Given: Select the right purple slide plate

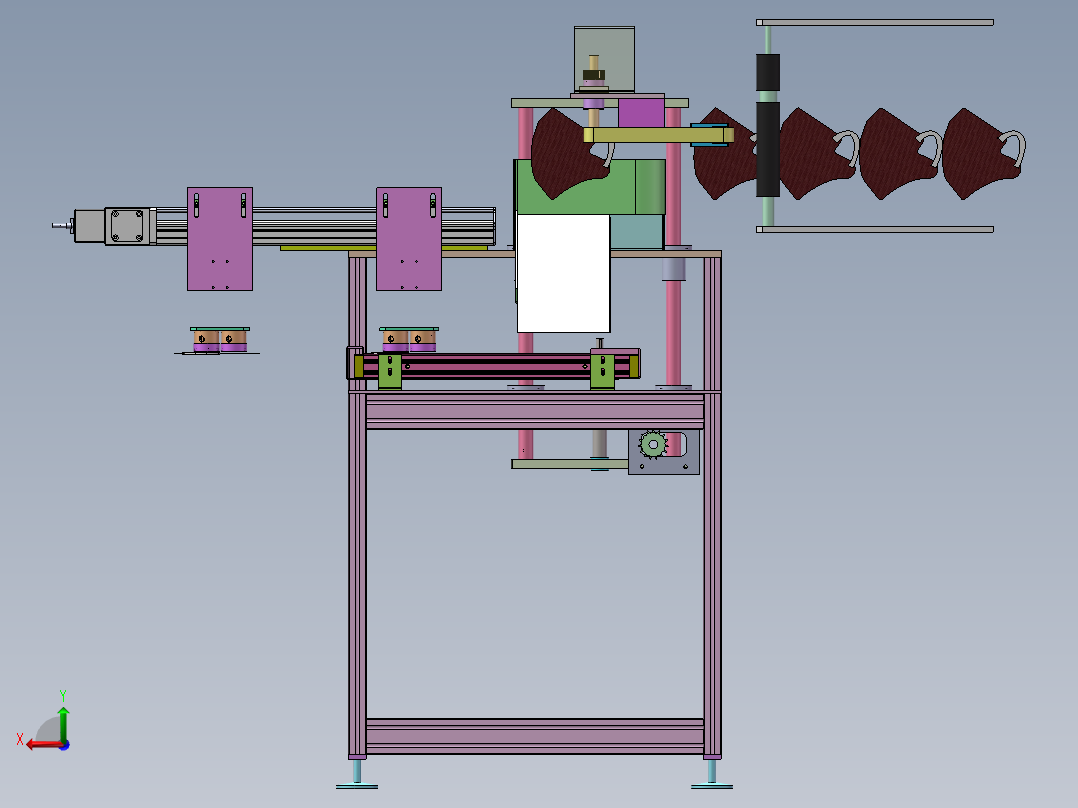Looking at the screenshot, I should pos(409,239).
